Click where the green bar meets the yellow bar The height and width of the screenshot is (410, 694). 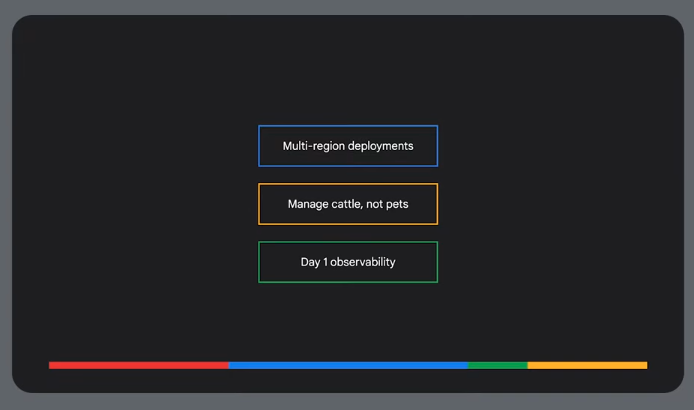pos(527,365)
